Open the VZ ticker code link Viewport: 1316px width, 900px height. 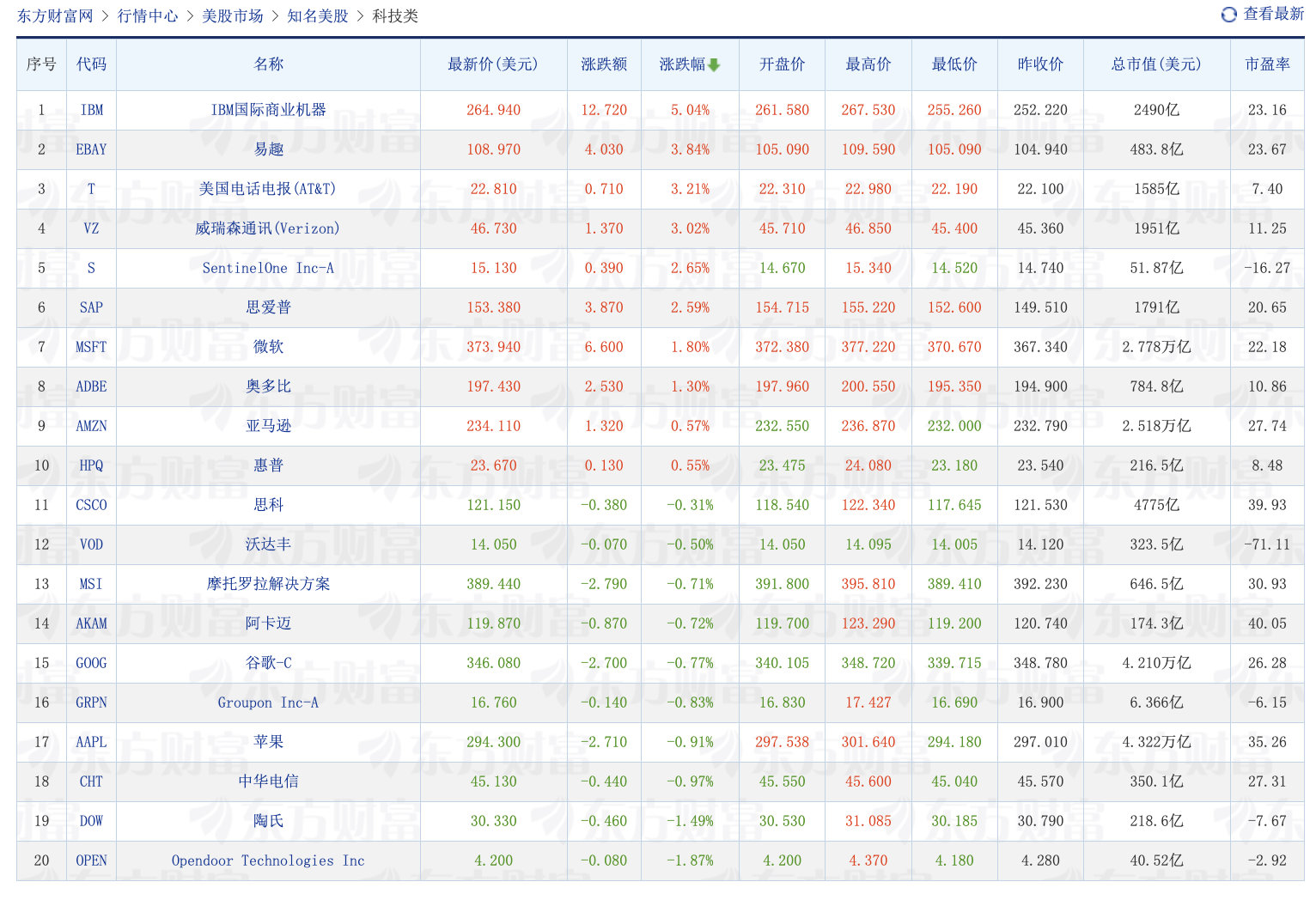coord(91,228)
